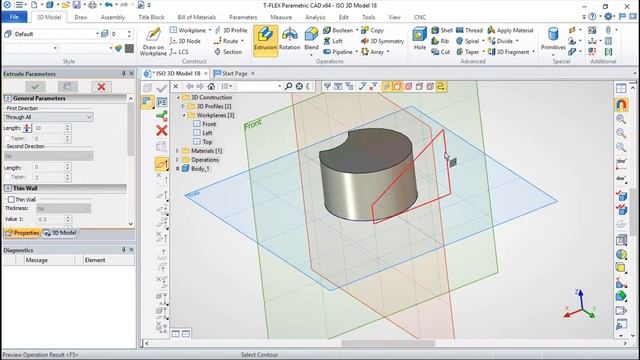640x360 pixels.
Task: Open the Bill of Materials tab
Action: point(196,17)
